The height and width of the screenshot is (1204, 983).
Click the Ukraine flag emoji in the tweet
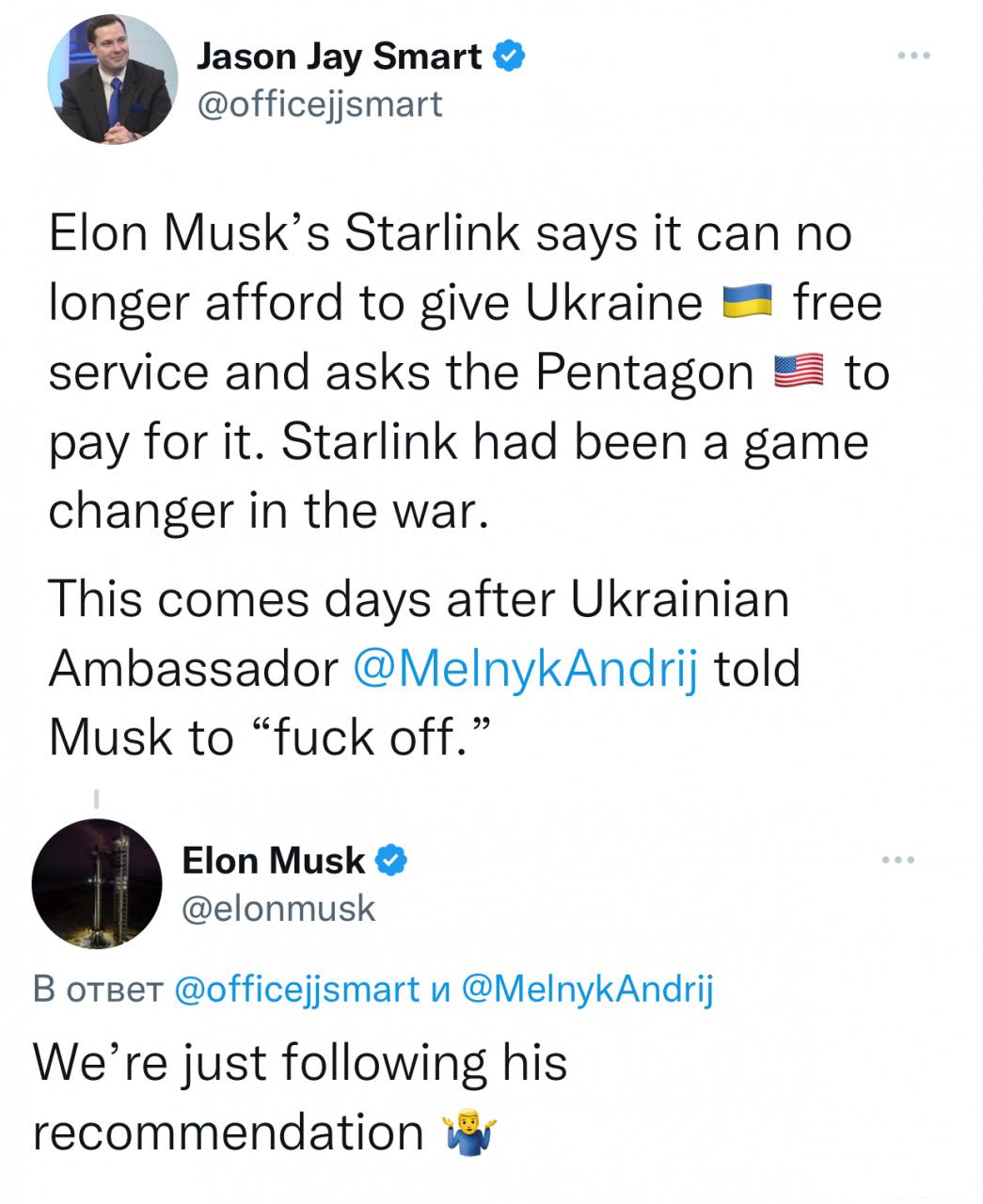pos(747,303)
